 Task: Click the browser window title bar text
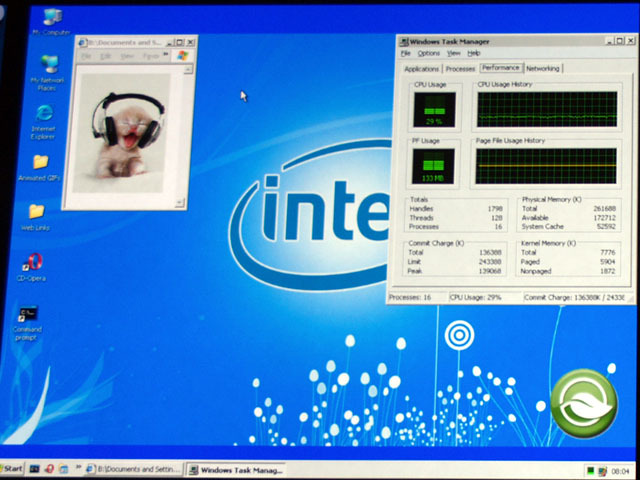(x=125, y=42)
